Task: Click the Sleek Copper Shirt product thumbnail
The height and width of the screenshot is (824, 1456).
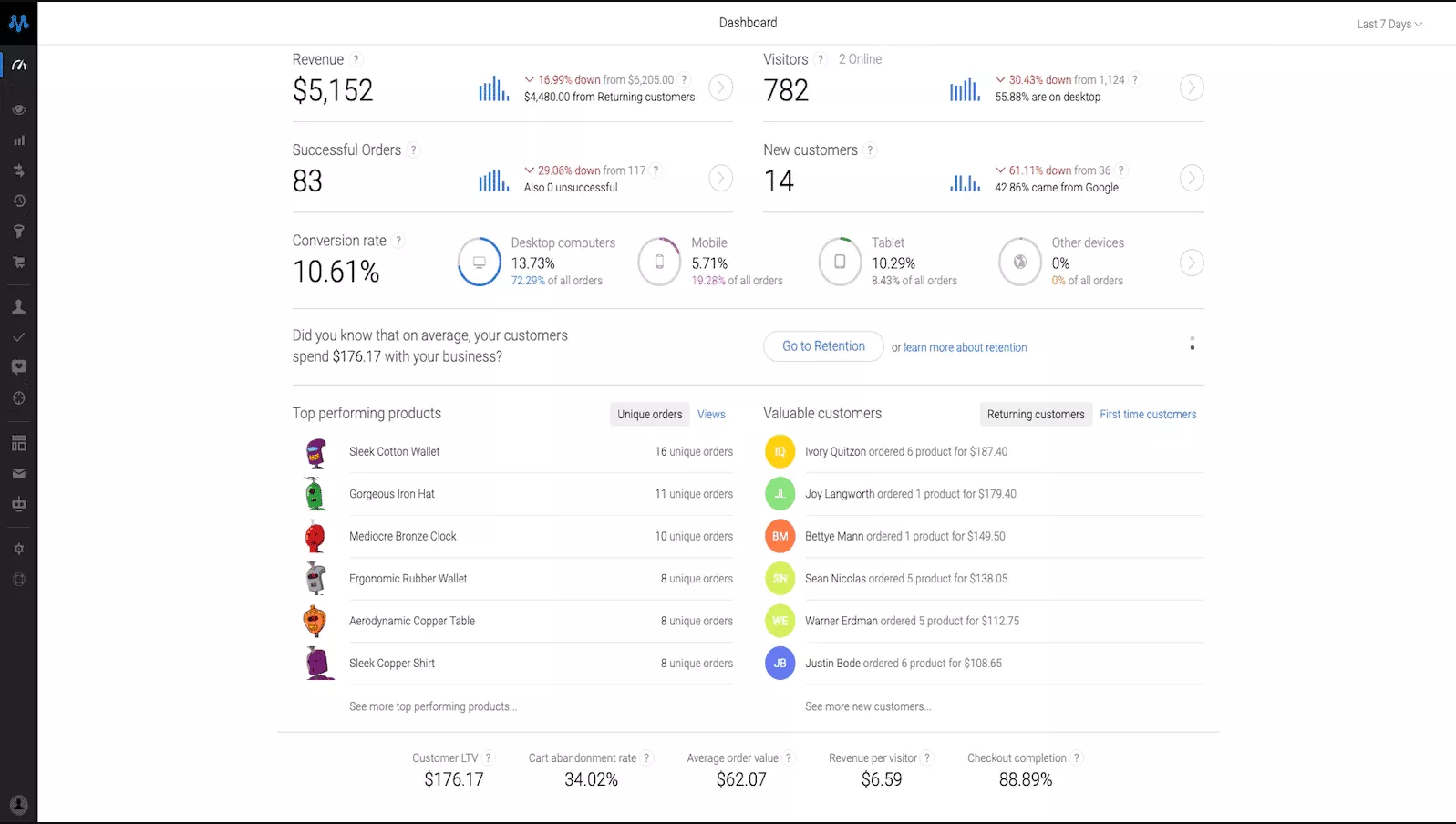Action: click(x=318, y=664)
